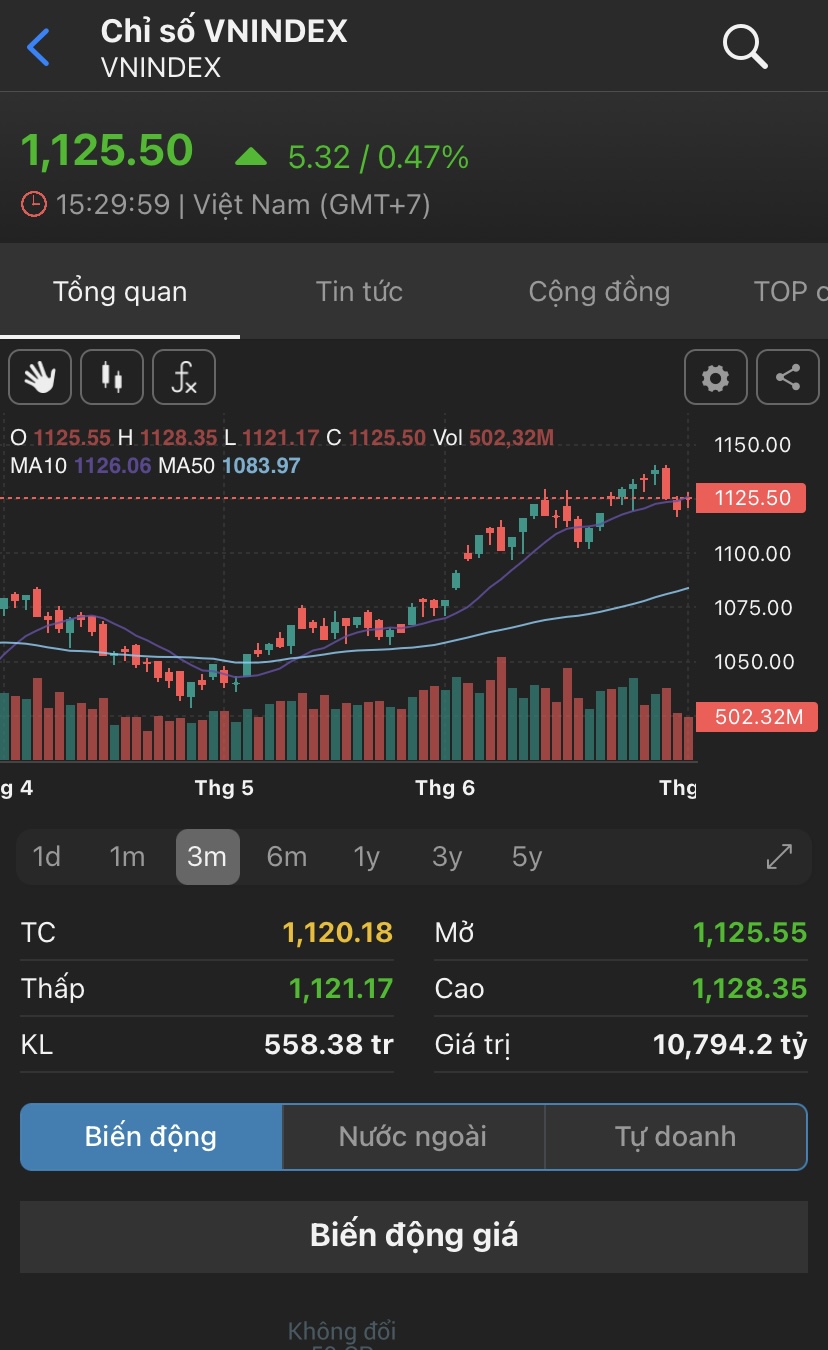828x1350 pixels.
Task: Choose the 1y time range
Action: (x=367, y=857)
